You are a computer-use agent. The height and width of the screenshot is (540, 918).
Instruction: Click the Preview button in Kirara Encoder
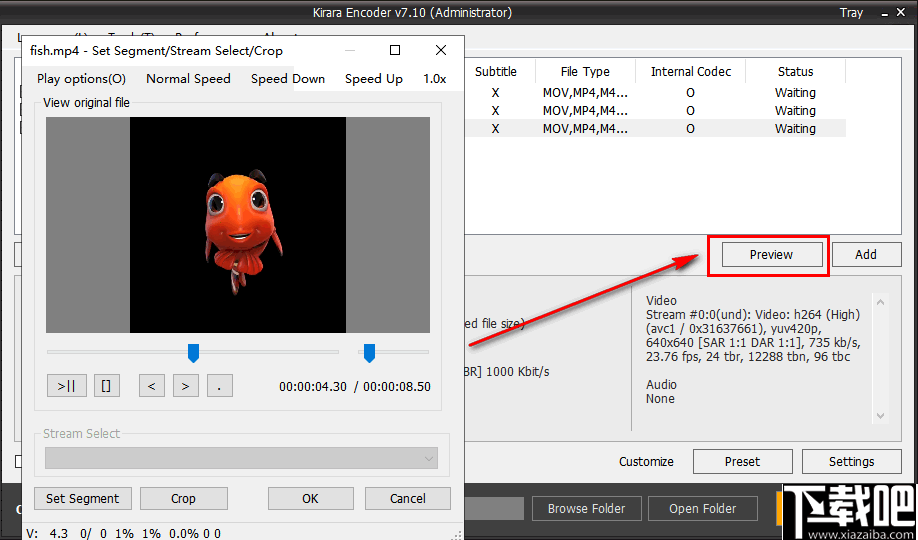(772, 255)
